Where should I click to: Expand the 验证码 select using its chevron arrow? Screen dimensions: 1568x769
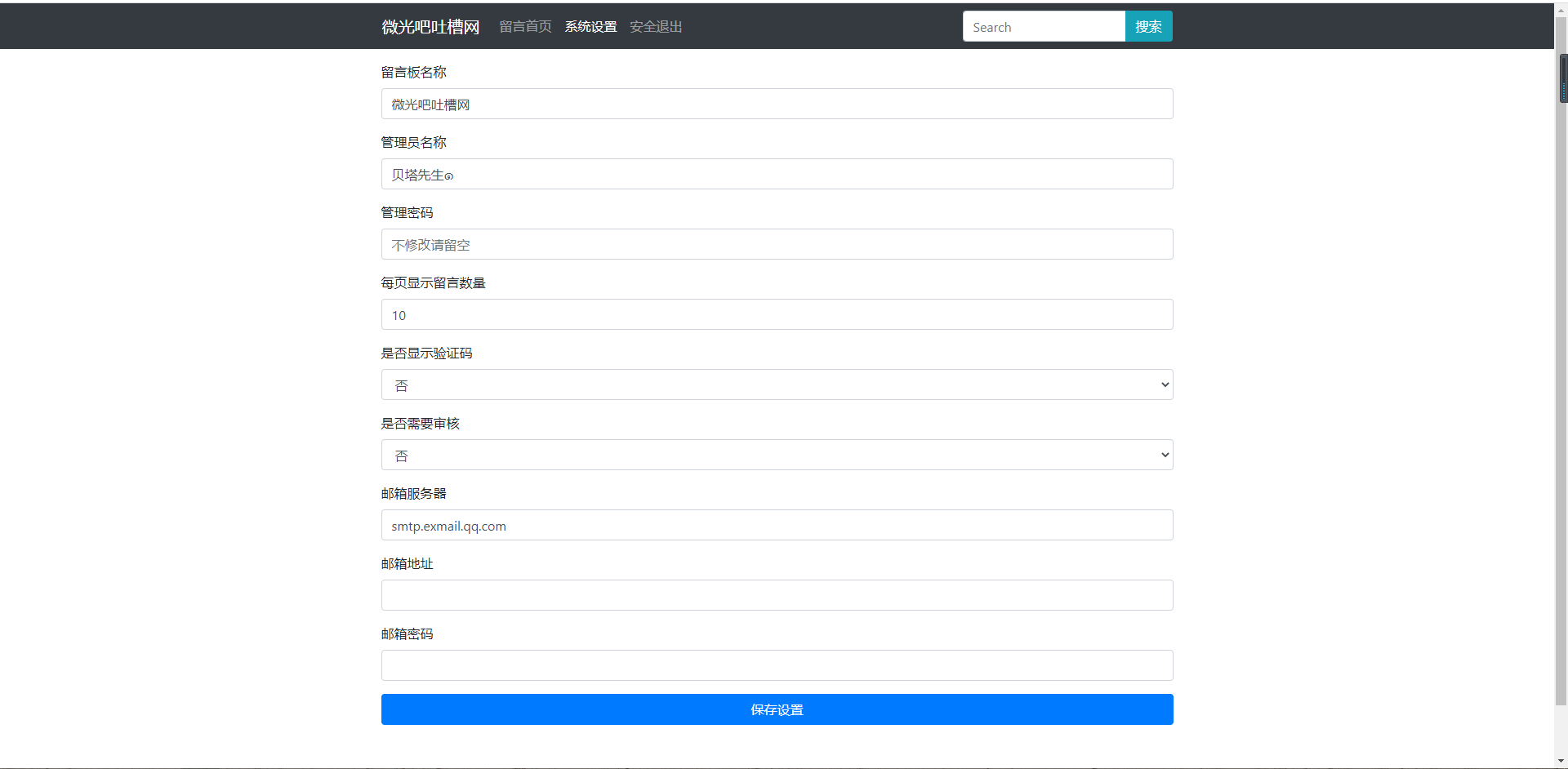pos(1163,384)
